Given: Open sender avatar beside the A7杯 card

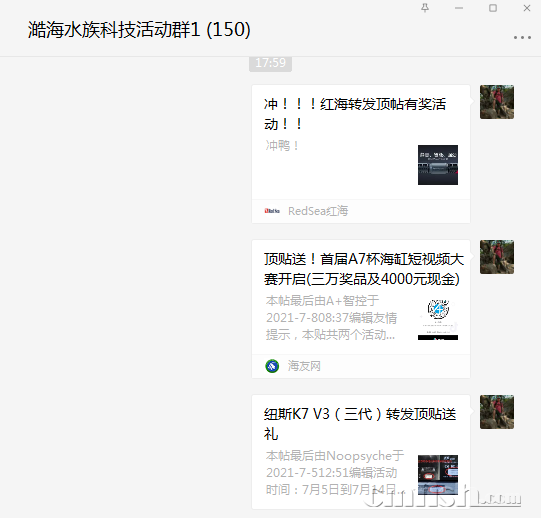Looking at the screenshot, I should click(x=497, y=257).
